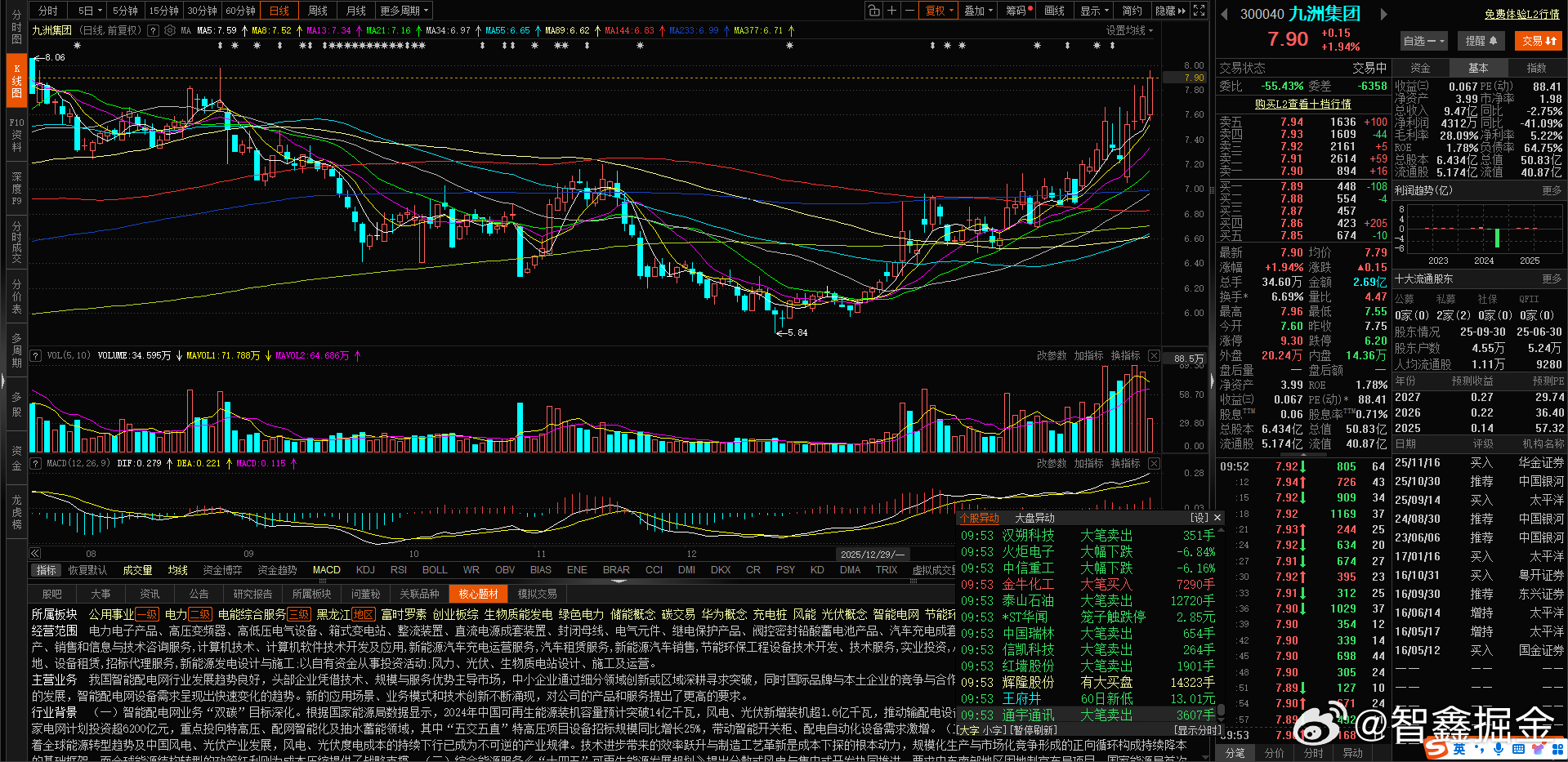The width and height of the screenshot is (1568, 762).
Task: Enable 简约 simplified mode
Action: pos(1131,10)
